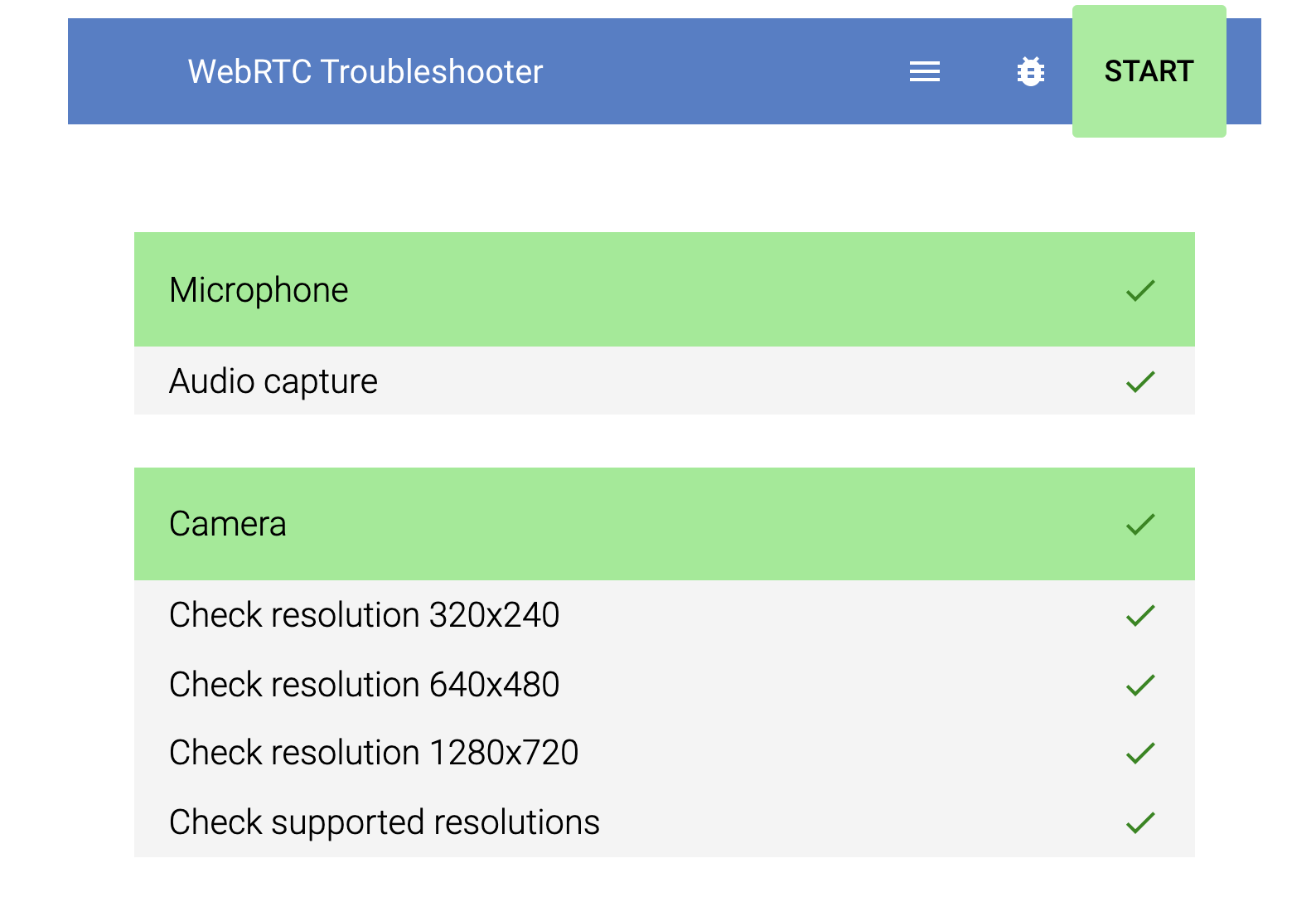
Task: Click the supported resolutions checkmark icon
Action: point(1140,822)
